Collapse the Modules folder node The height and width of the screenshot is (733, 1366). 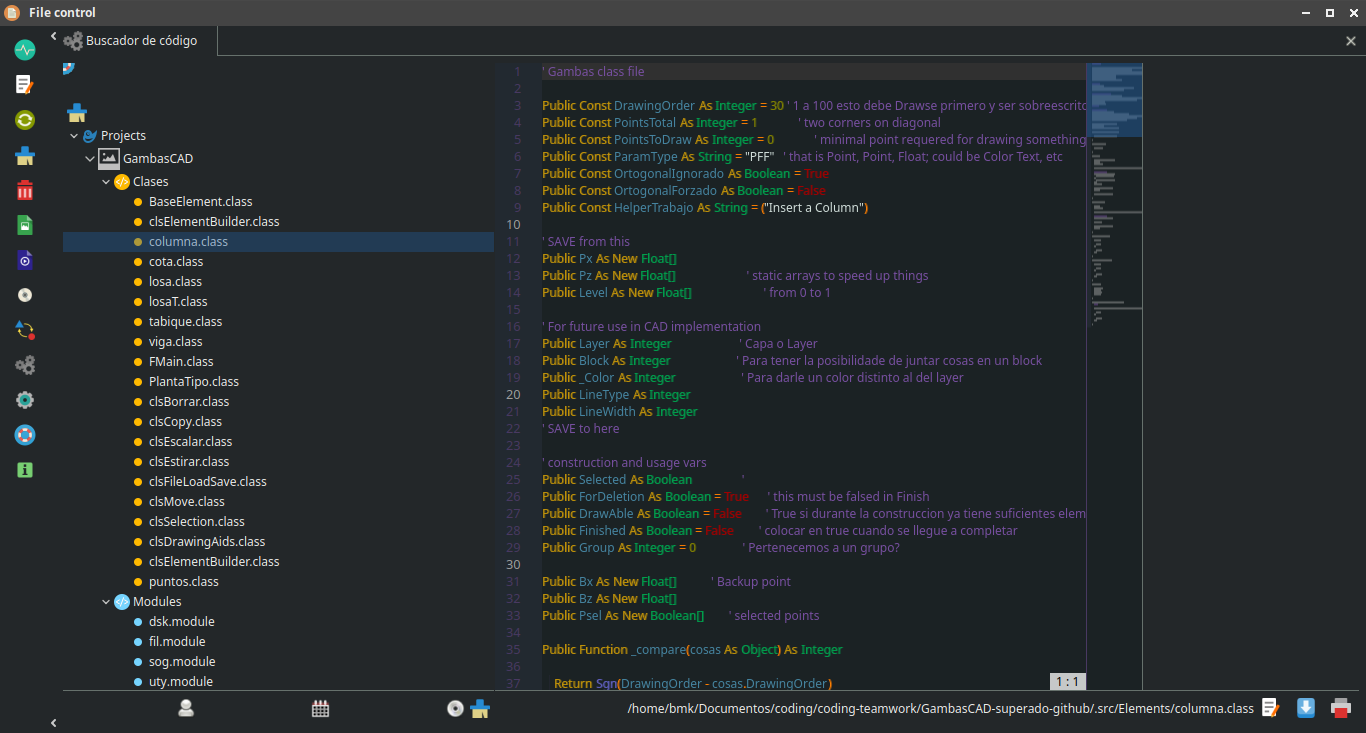[x=106, y=602]
